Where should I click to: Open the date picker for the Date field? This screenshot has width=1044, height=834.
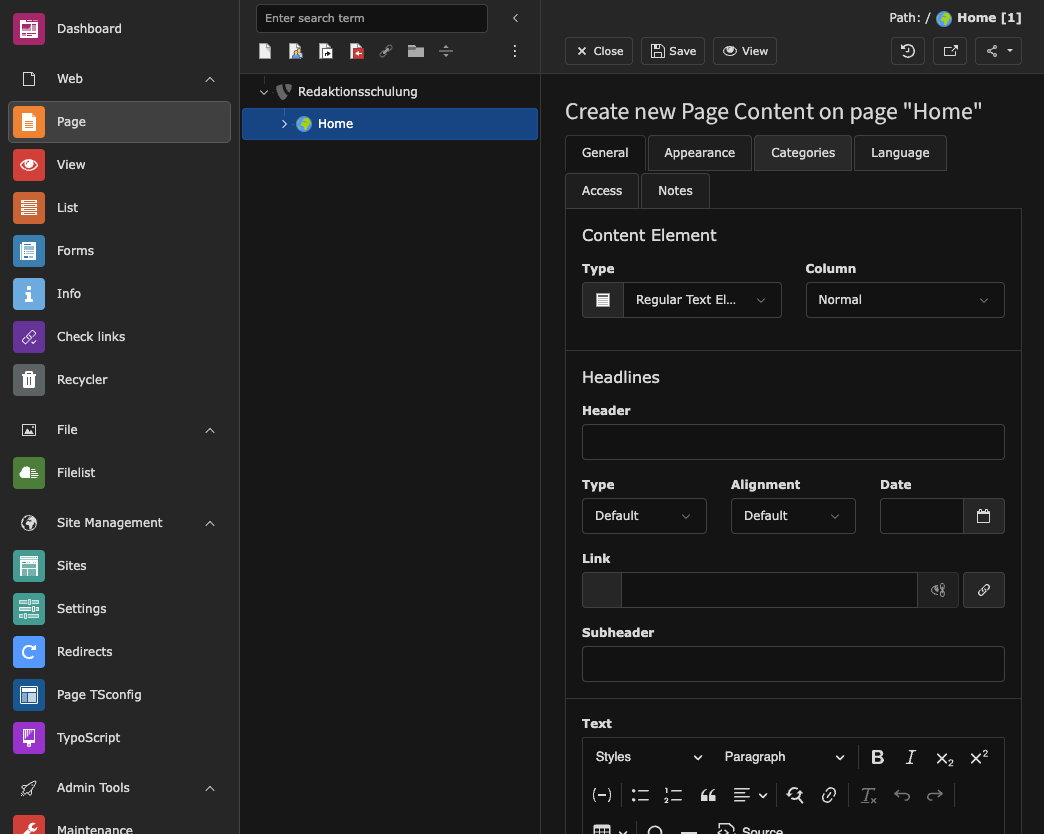pyautogui.click(x=983, y=516)
